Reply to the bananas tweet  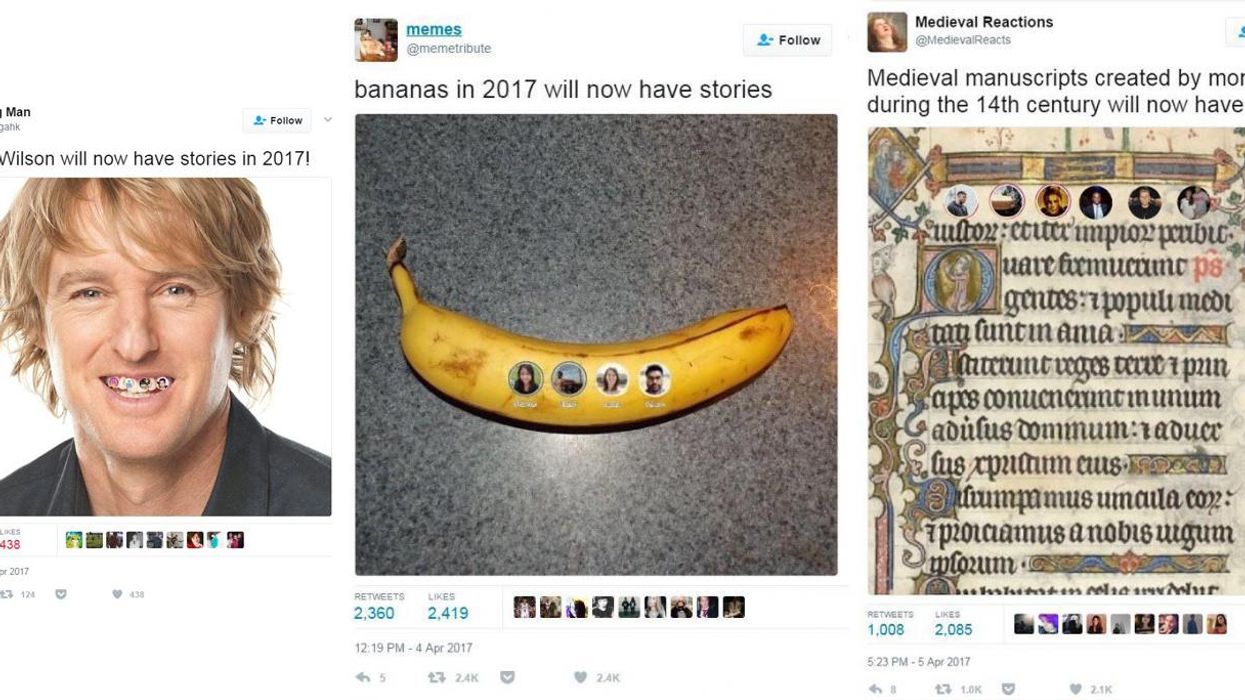[363, 678]
